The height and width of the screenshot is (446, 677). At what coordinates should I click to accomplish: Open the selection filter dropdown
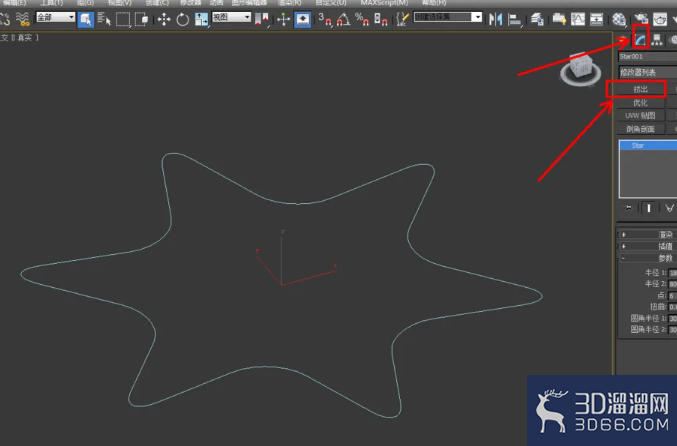click(55, 17)
